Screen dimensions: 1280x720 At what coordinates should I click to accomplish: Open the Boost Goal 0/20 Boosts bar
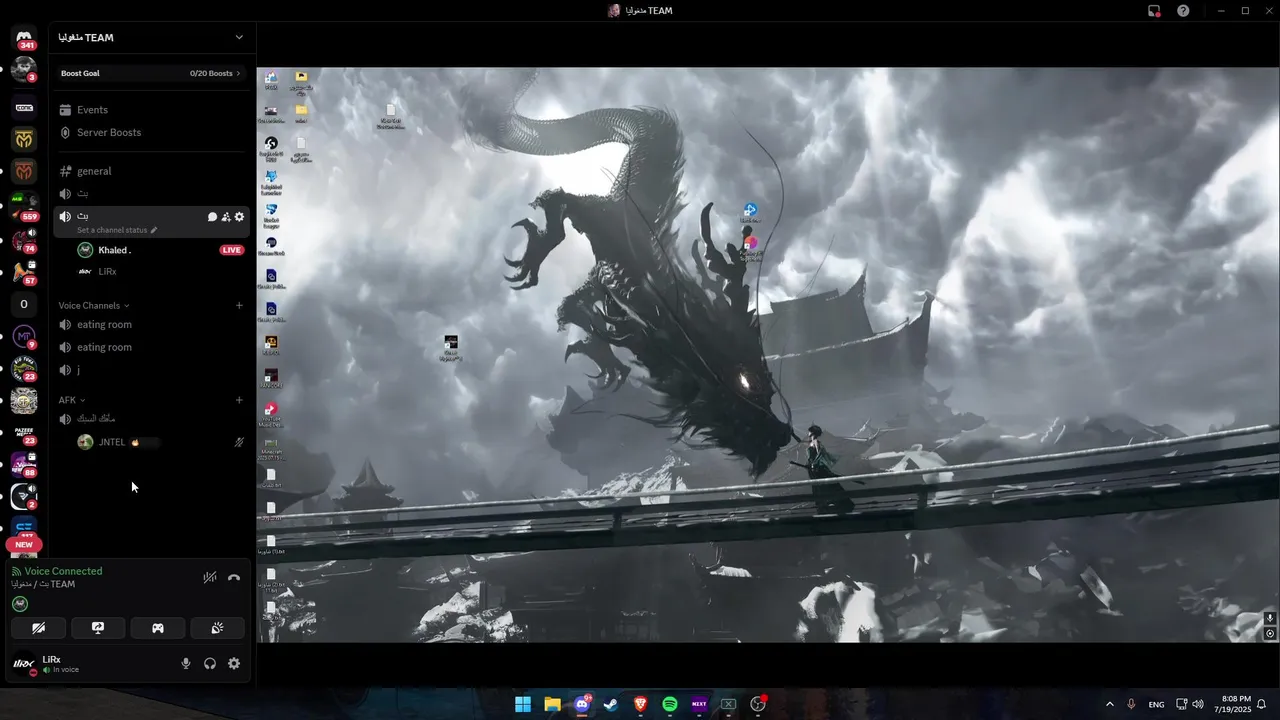click(x=151, y=73)
